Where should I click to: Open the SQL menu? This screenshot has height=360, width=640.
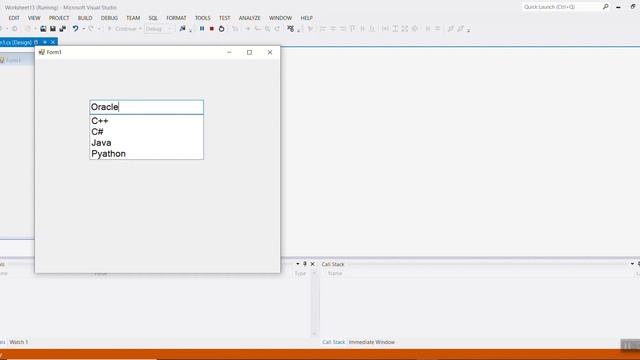click(153, 18)
